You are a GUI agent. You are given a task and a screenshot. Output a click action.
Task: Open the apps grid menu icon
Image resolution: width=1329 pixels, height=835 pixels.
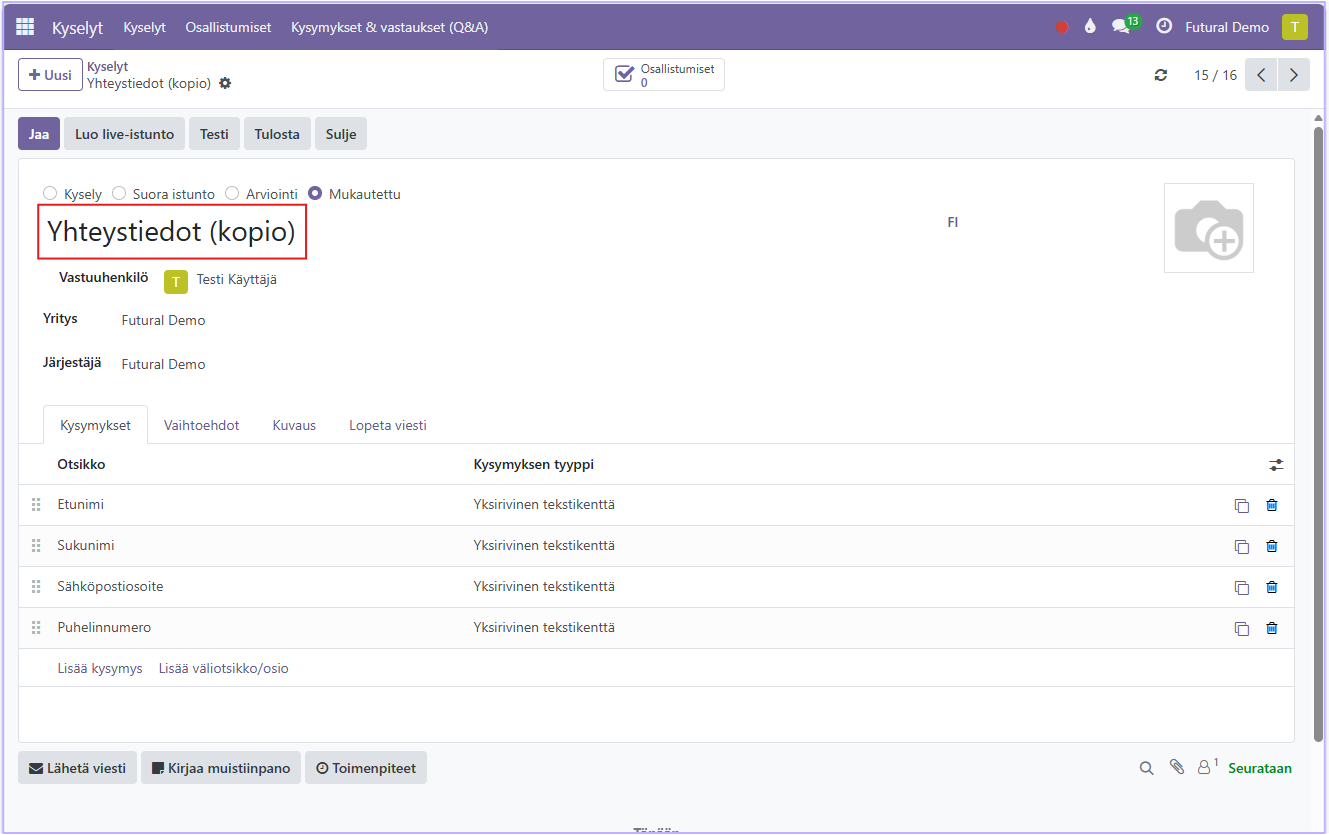tap(25, 27)
